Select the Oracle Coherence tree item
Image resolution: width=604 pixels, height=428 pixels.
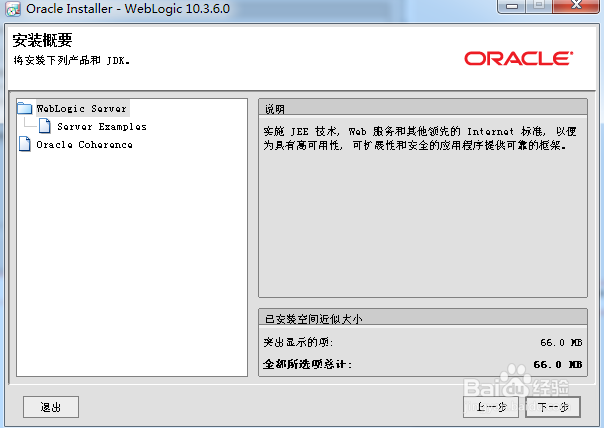click(x=84, y=144)
